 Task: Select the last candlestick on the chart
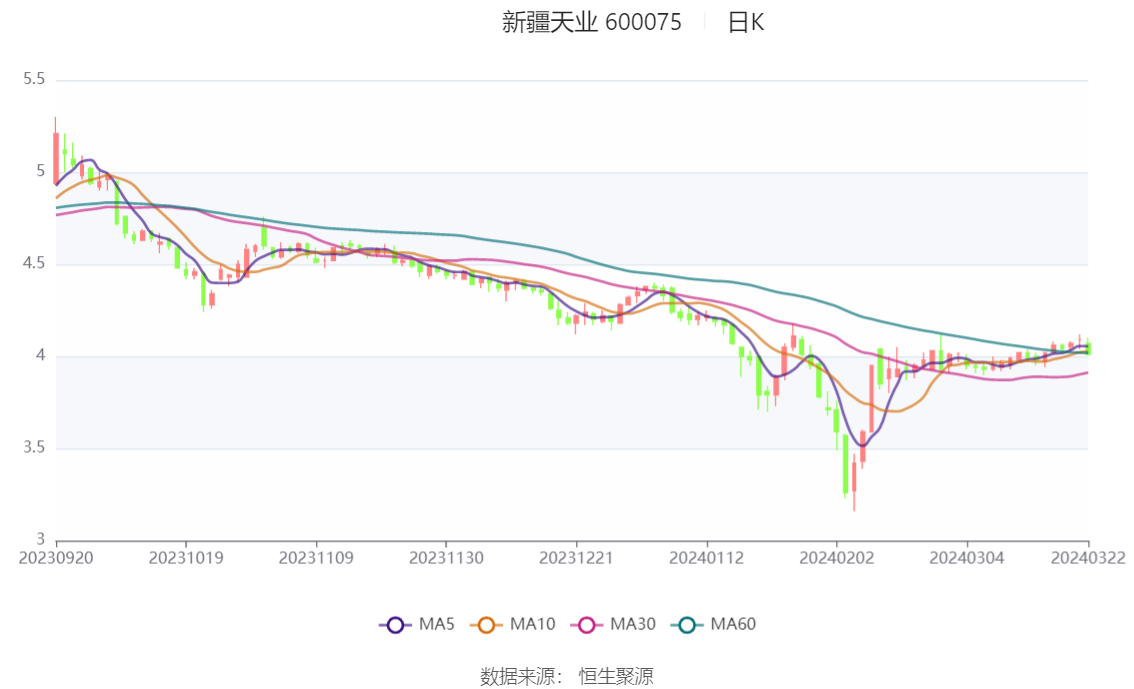coord(1083,348)
